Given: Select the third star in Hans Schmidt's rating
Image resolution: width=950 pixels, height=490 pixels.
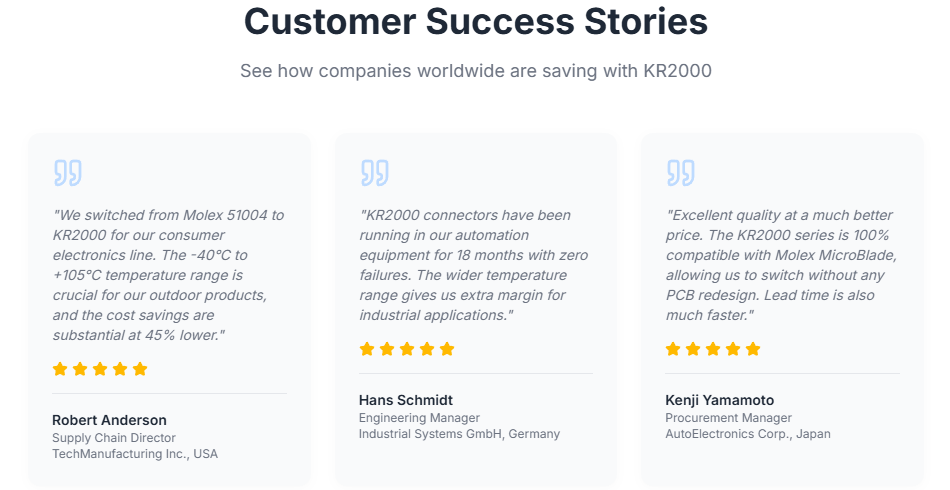Looking at the screenshot, I should 407,349.
